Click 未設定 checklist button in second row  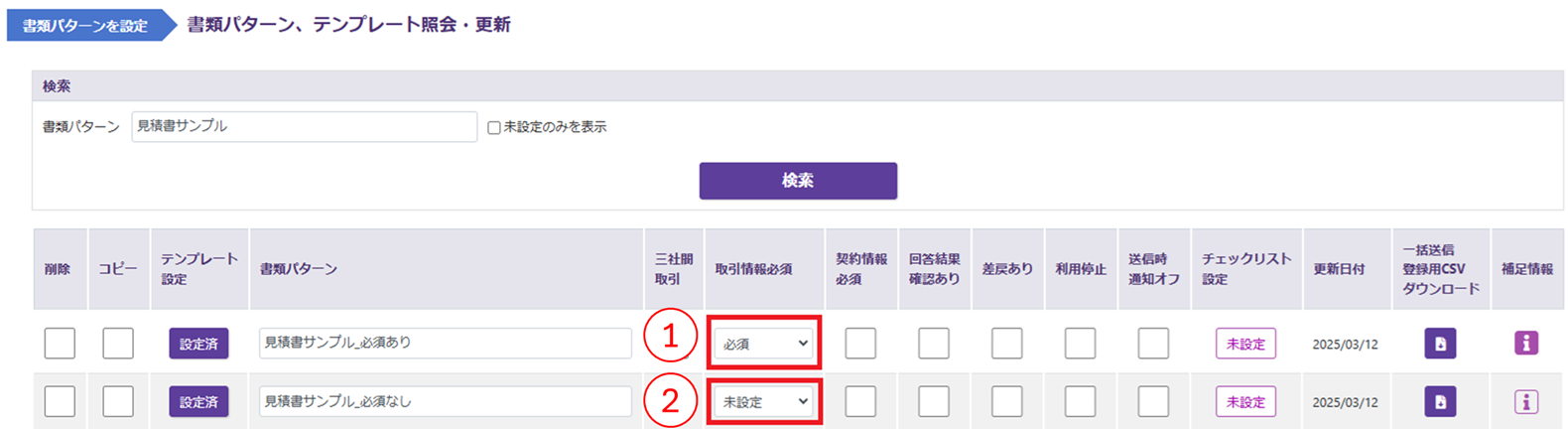coord(1245,402)
